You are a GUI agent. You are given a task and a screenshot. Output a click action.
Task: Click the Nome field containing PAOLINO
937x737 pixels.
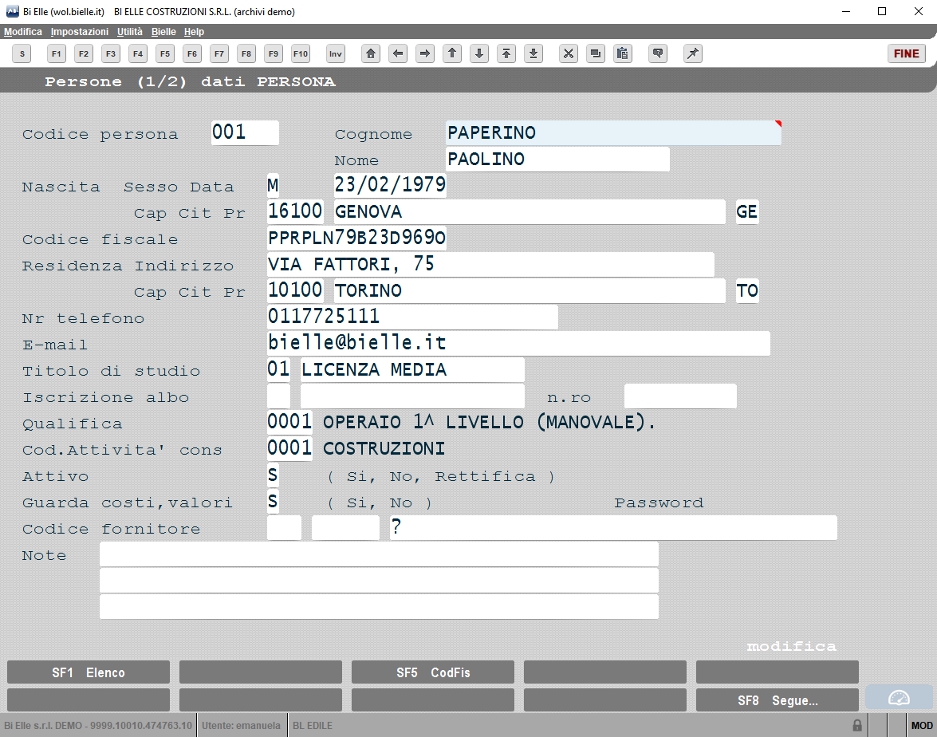coord(558,159)
